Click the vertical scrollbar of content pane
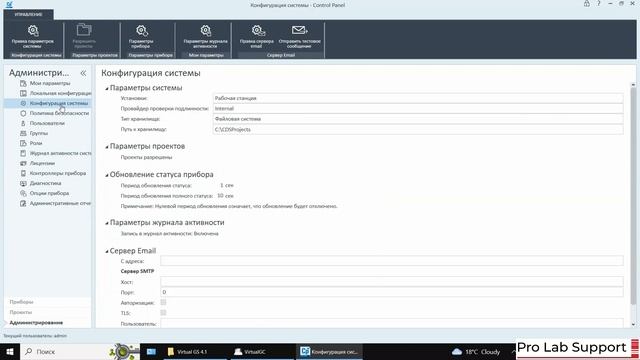This screenshot has height=360, width=640. pos(633,196)
